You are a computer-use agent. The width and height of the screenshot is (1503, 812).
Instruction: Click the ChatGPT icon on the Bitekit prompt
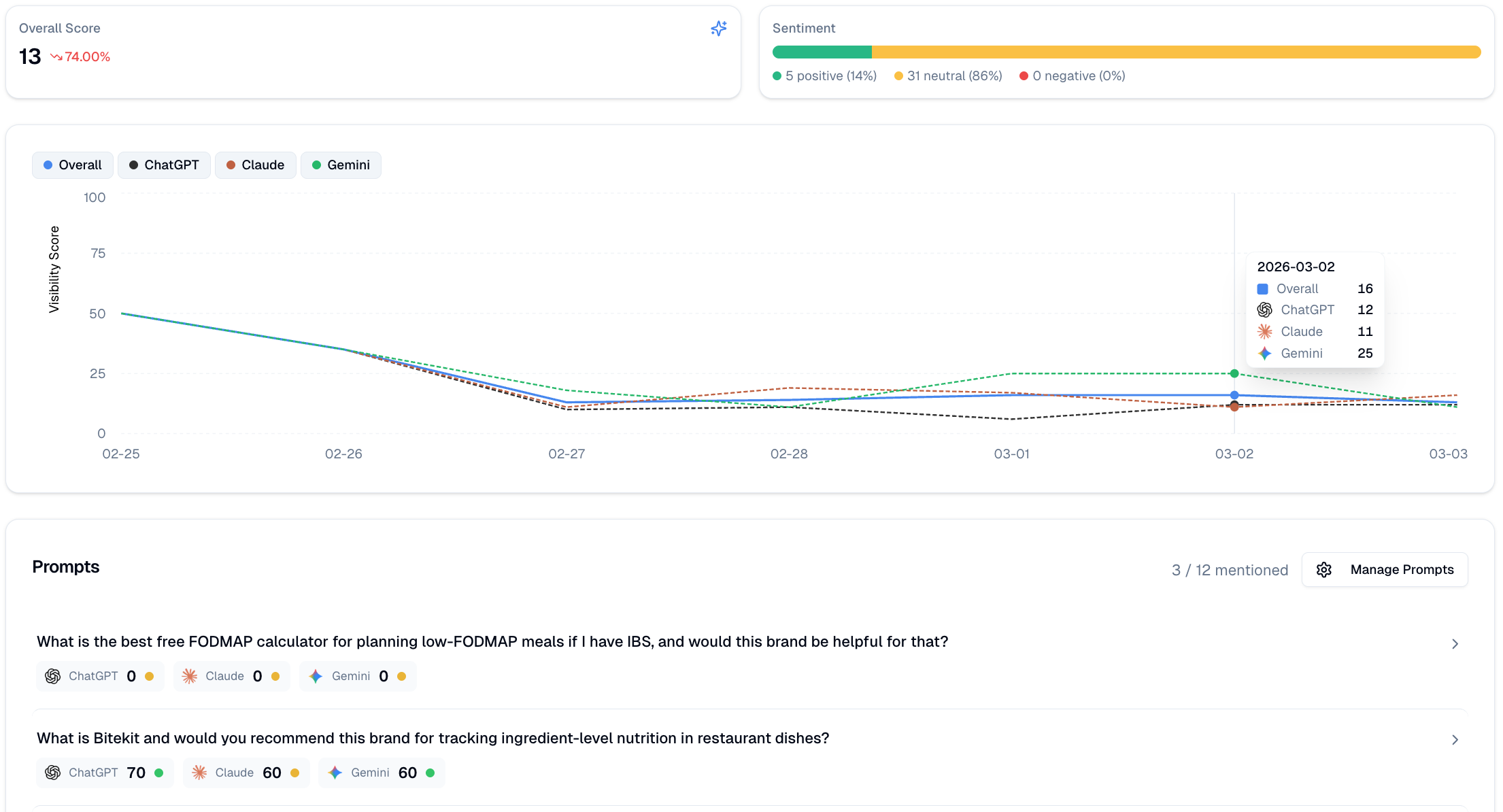coord(53,773)
